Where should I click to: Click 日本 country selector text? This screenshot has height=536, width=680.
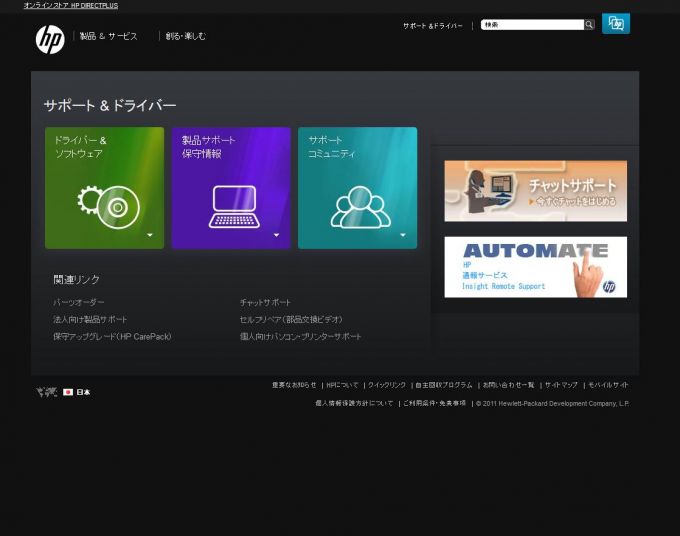click(84, 392)
